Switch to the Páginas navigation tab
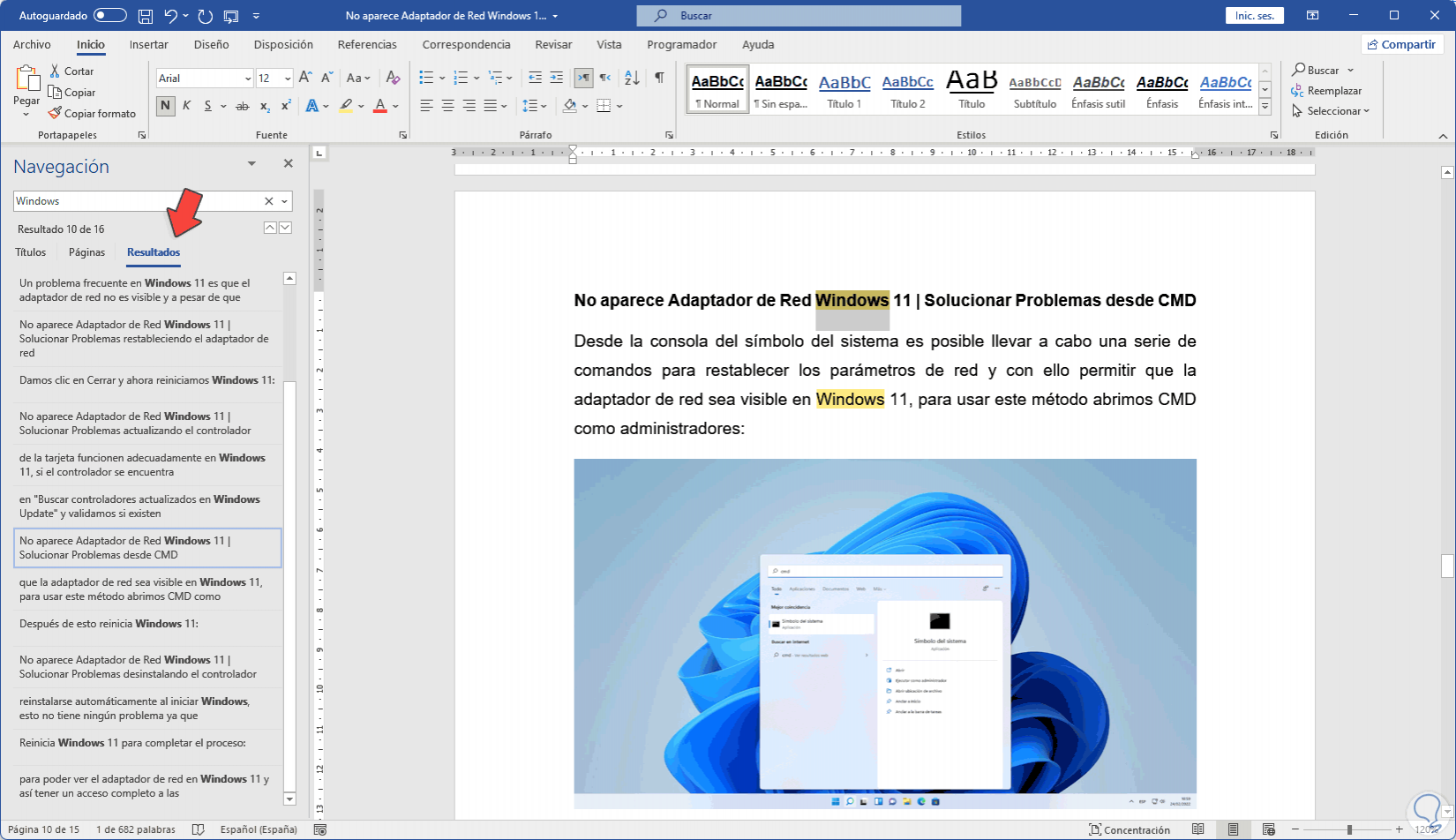Screen dimensions: 1456x840 [86, 252]
